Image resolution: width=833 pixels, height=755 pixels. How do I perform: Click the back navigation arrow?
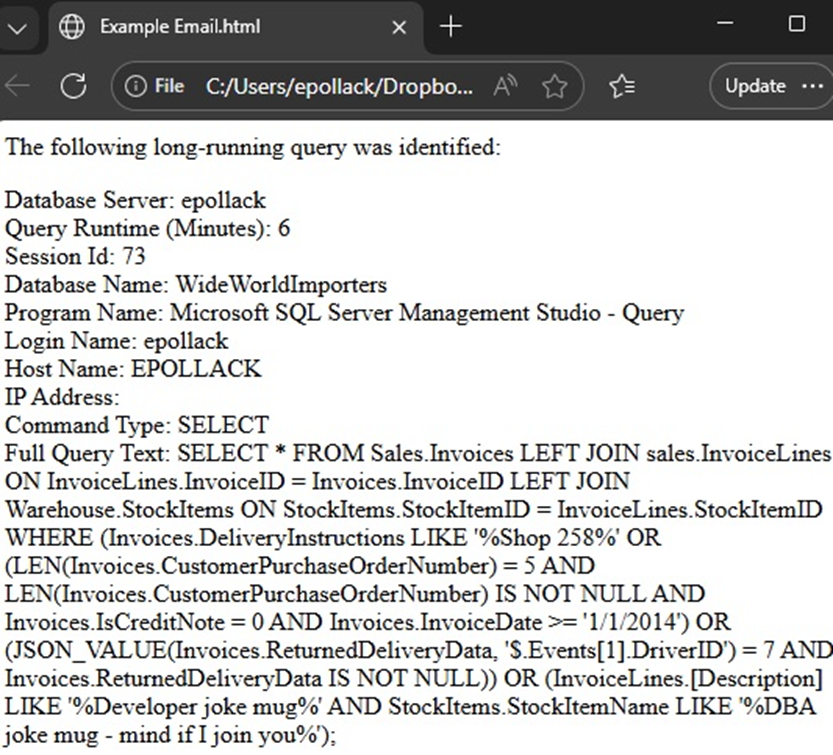pos(18,86)
